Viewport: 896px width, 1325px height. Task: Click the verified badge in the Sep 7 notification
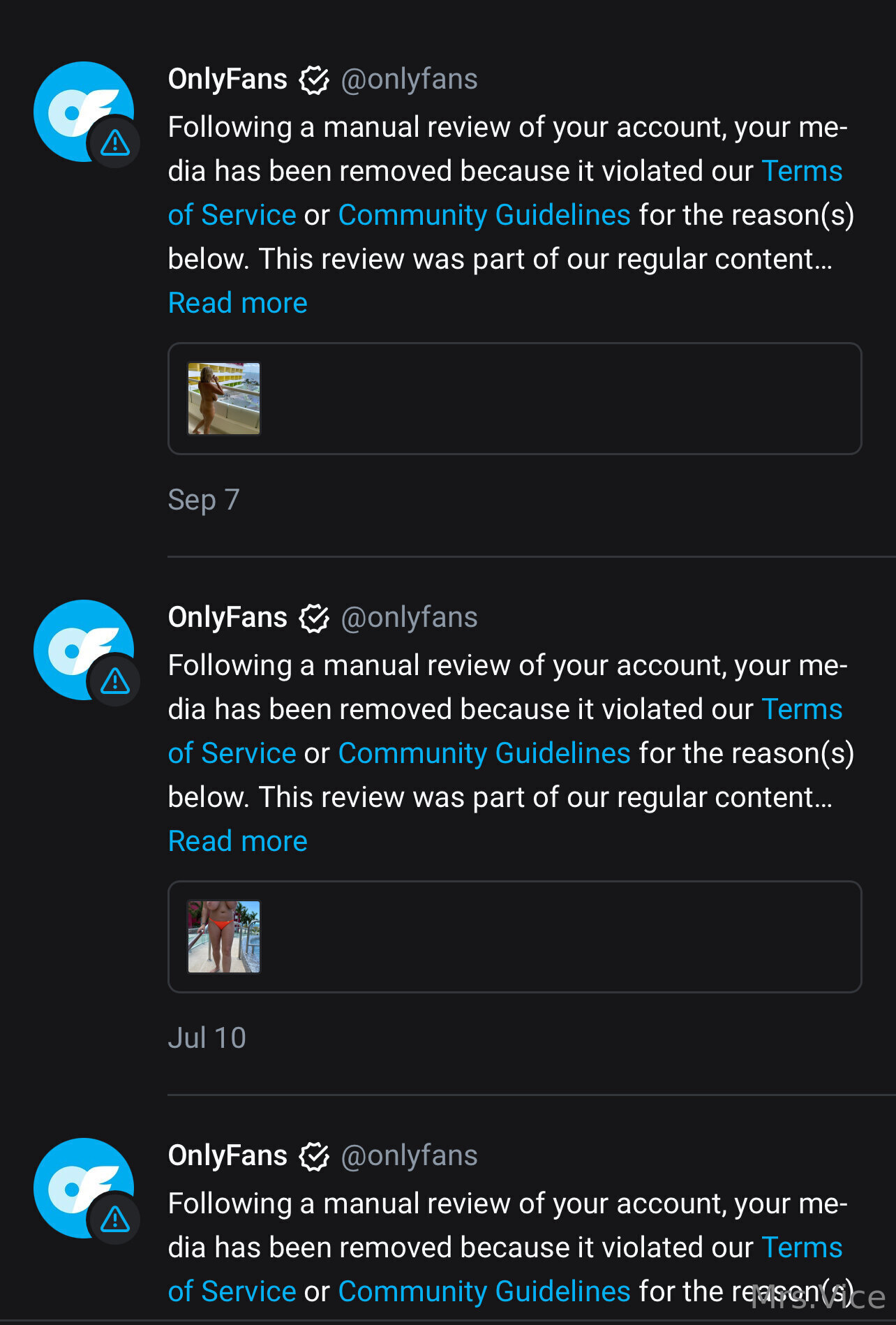click(314, 80)
